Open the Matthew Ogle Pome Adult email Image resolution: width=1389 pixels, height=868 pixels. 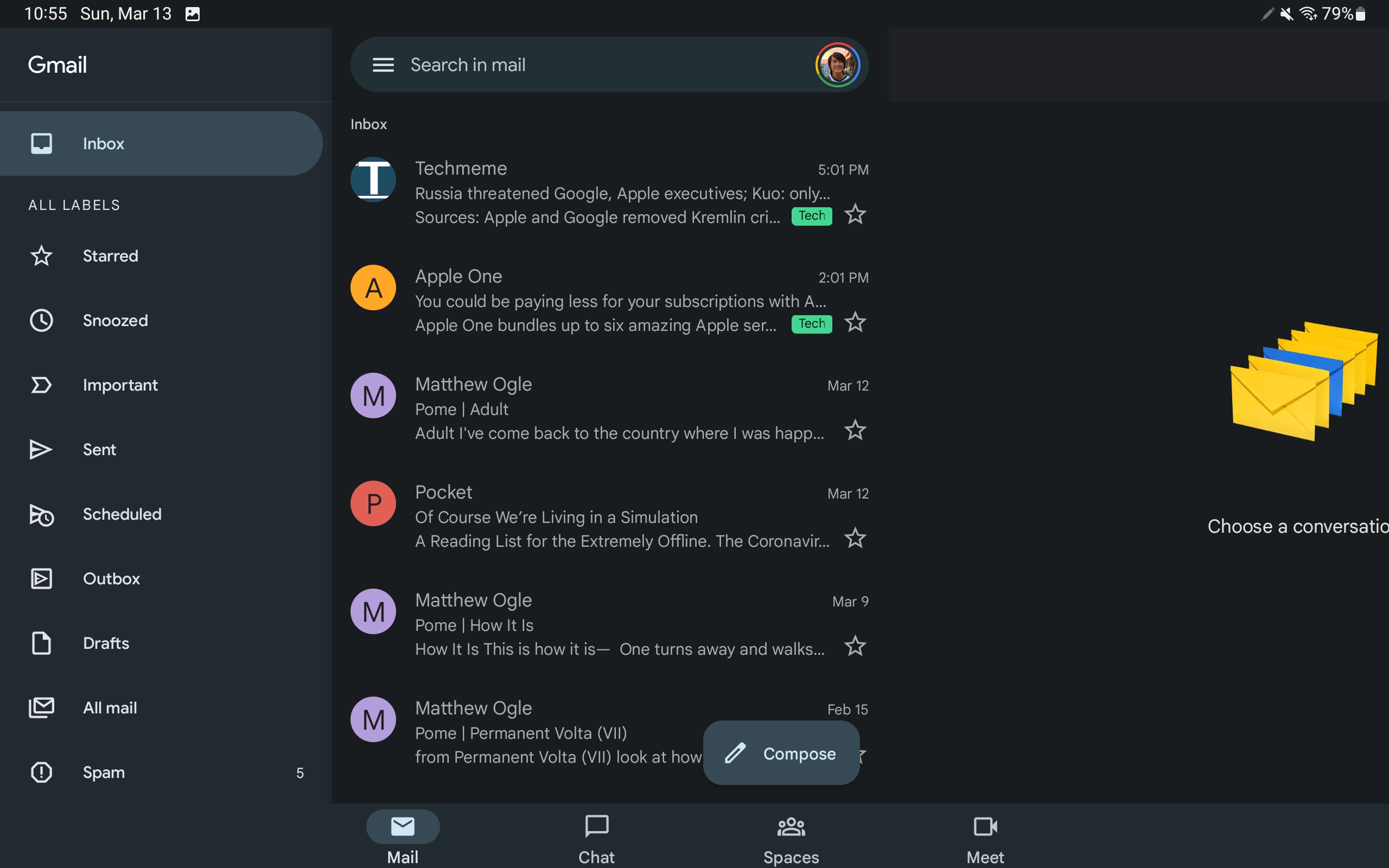(x=620, y=409)
